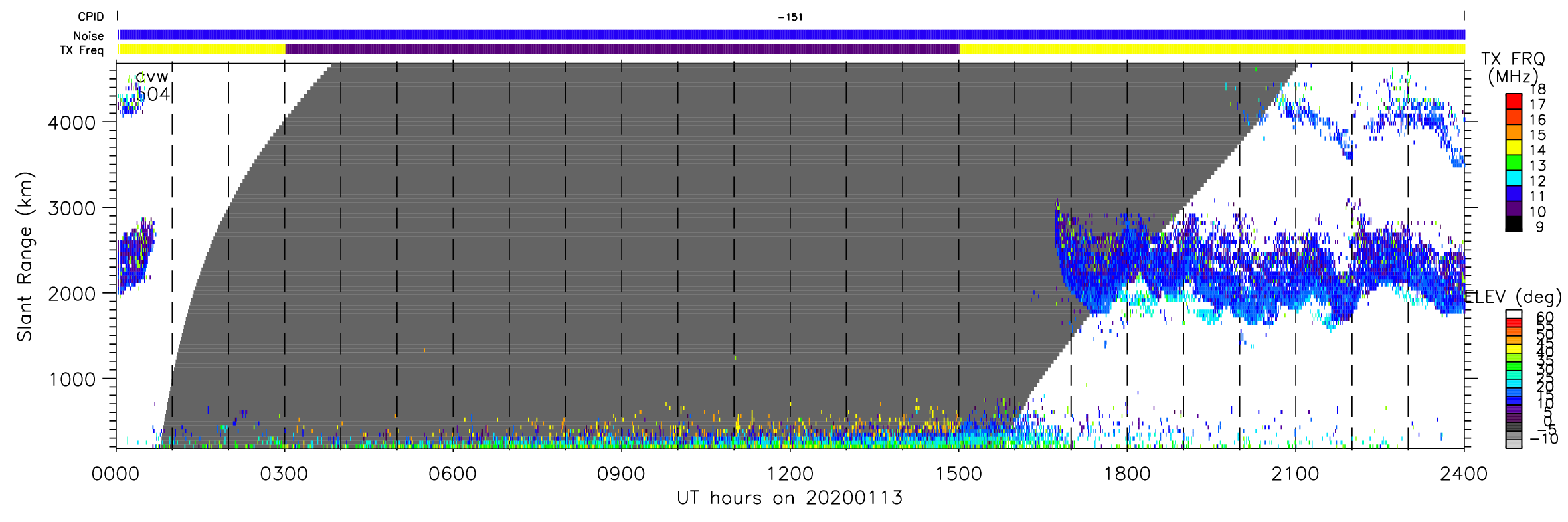This screenshot has height=522, width=1568.
Task: Click the -10 degree elevation label
Action: point(1543,438)
